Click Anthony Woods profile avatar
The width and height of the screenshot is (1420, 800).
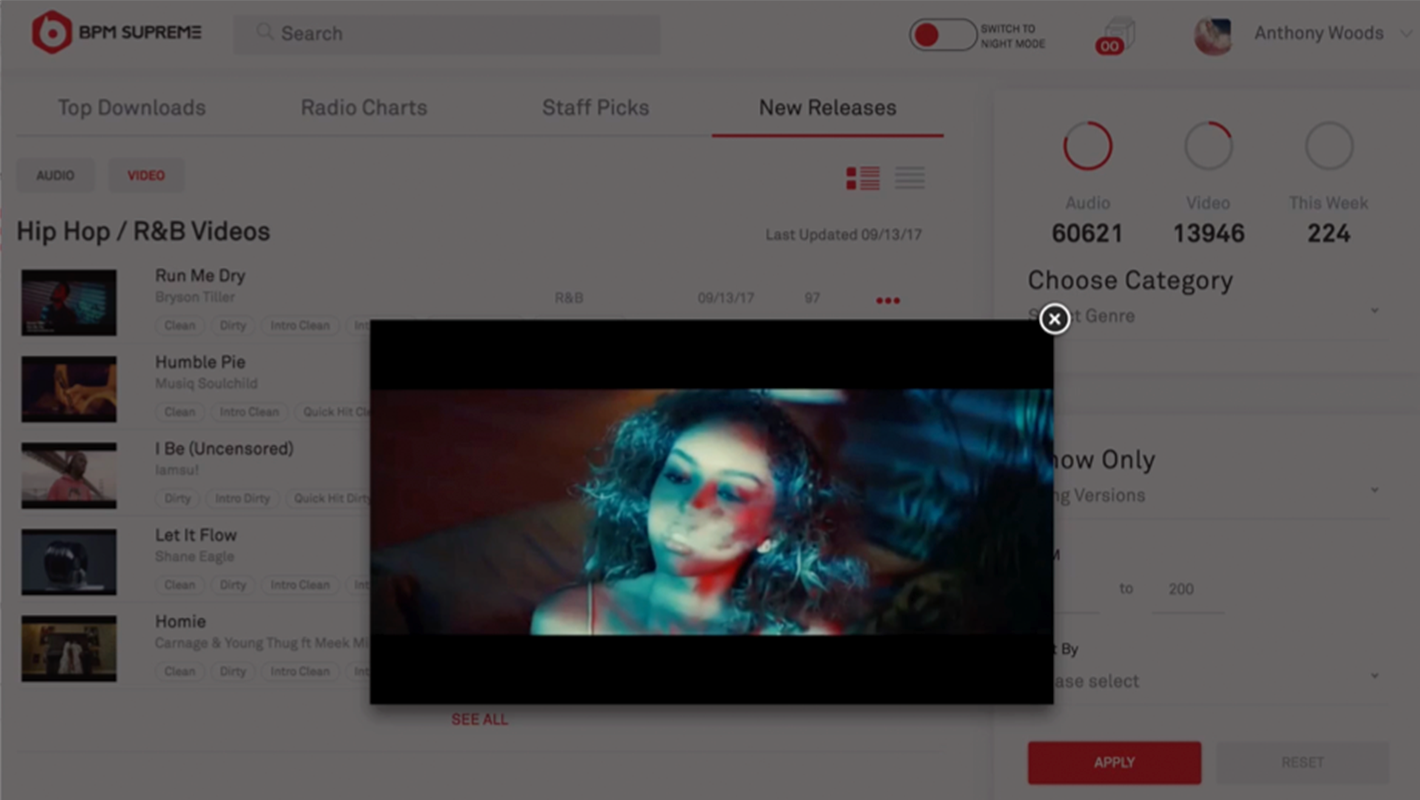coord(1213,35)
